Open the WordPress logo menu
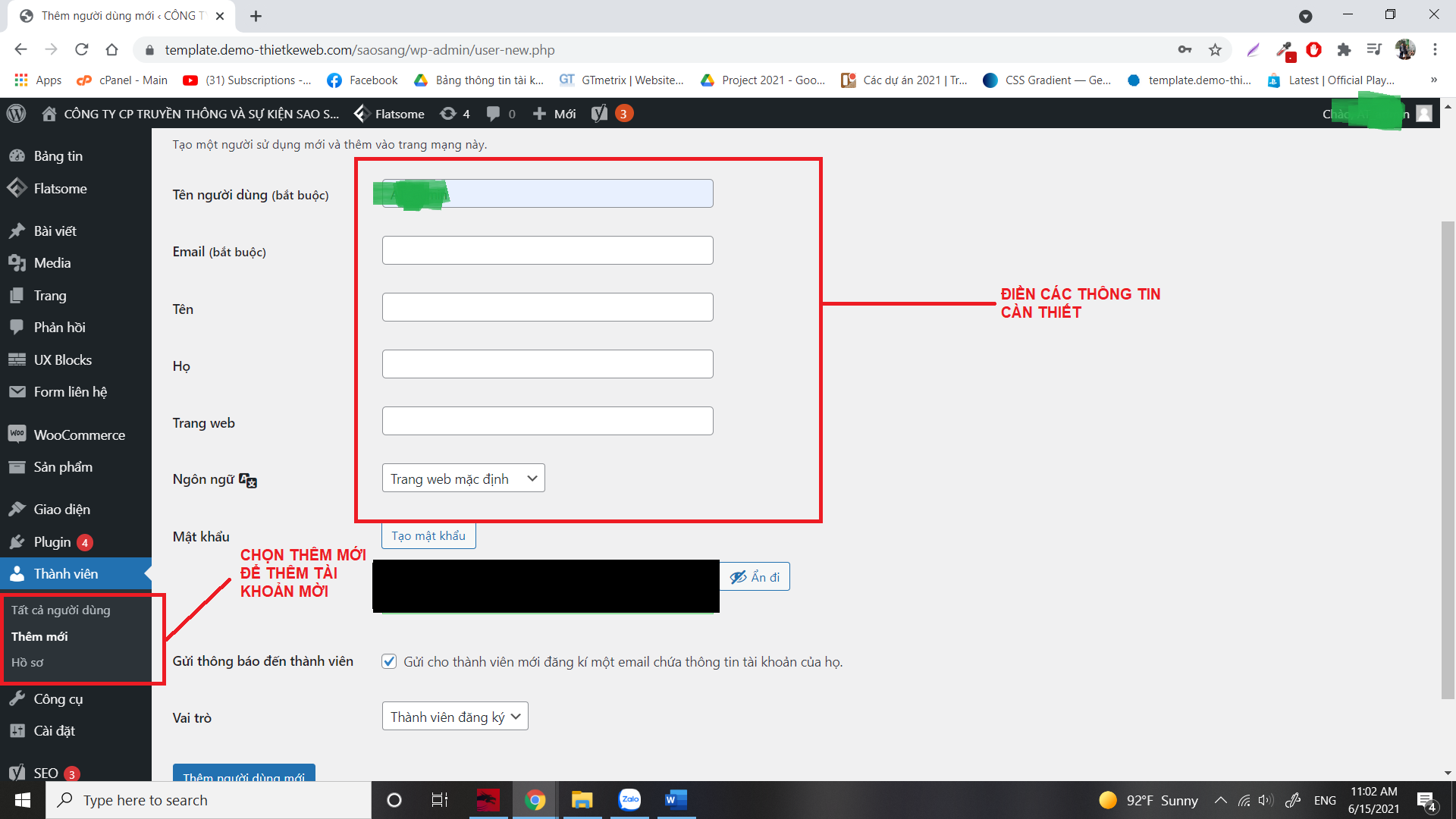 (x=16, y=114)
